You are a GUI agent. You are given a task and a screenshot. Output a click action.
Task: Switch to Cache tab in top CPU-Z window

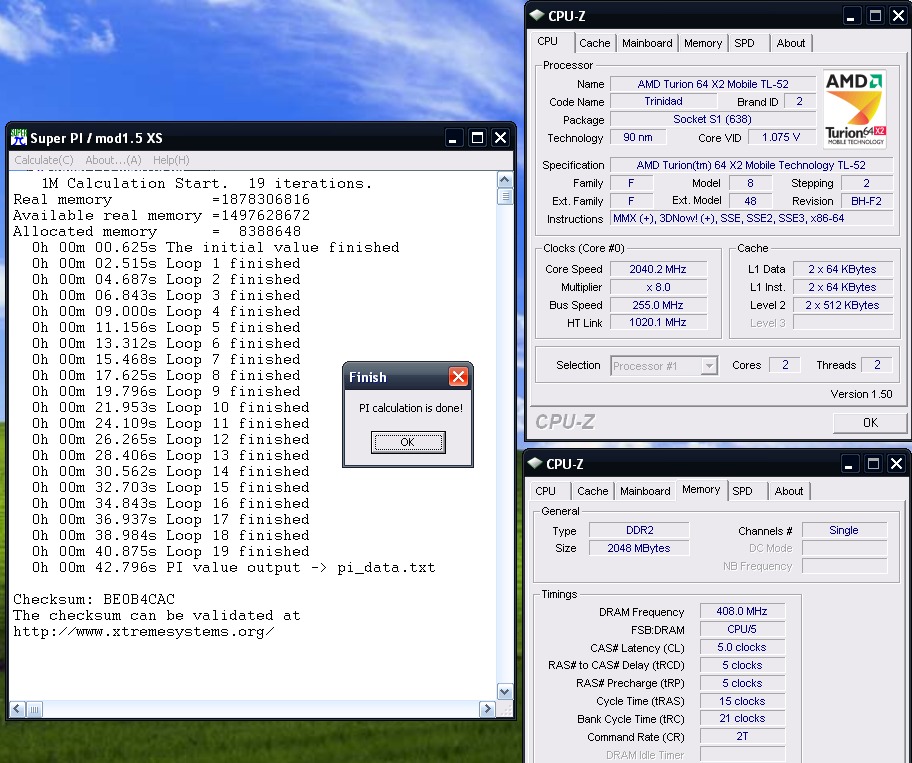[x=594, y=43]
